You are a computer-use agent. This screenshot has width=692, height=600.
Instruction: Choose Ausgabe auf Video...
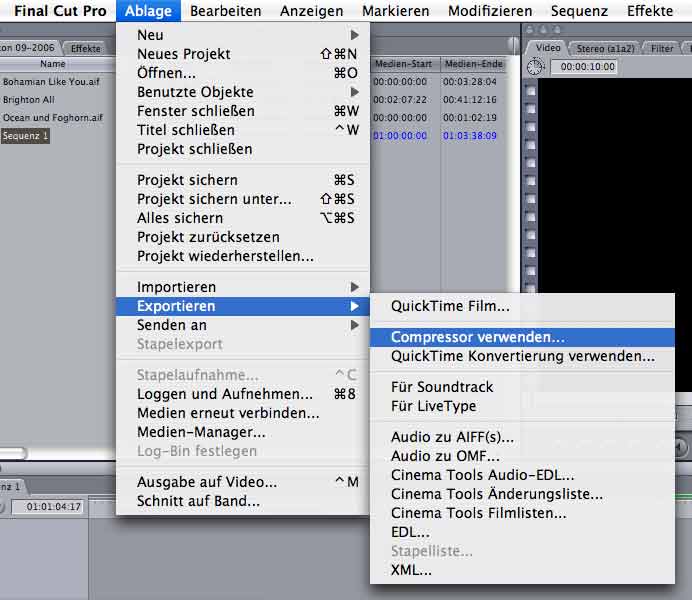[x=243, y=482]
